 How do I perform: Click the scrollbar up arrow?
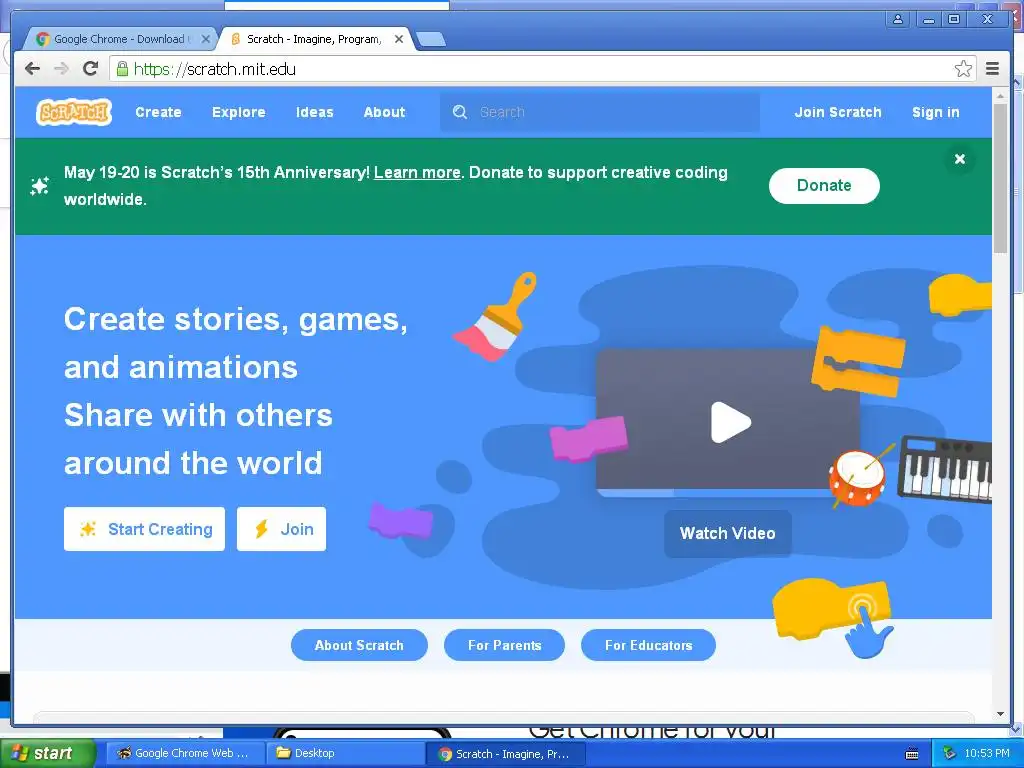(x=1000, y=96)
